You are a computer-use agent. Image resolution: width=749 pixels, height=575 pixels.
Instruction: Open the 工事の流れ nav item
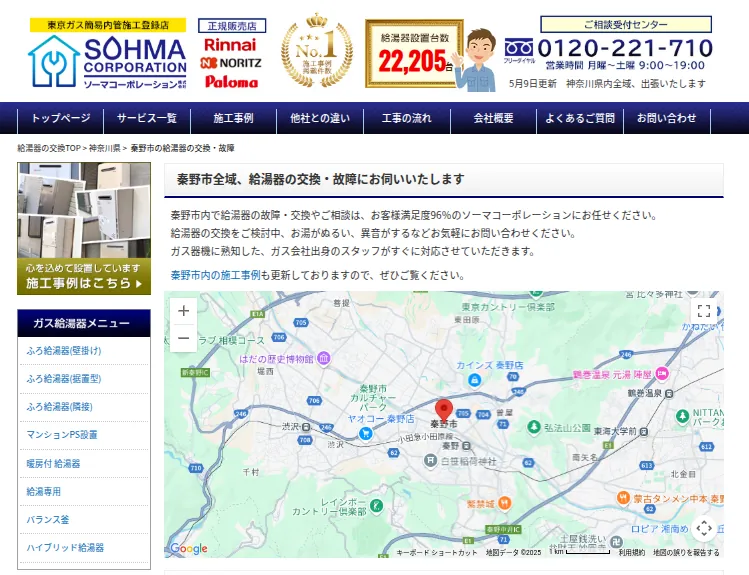tap(407, 118)
